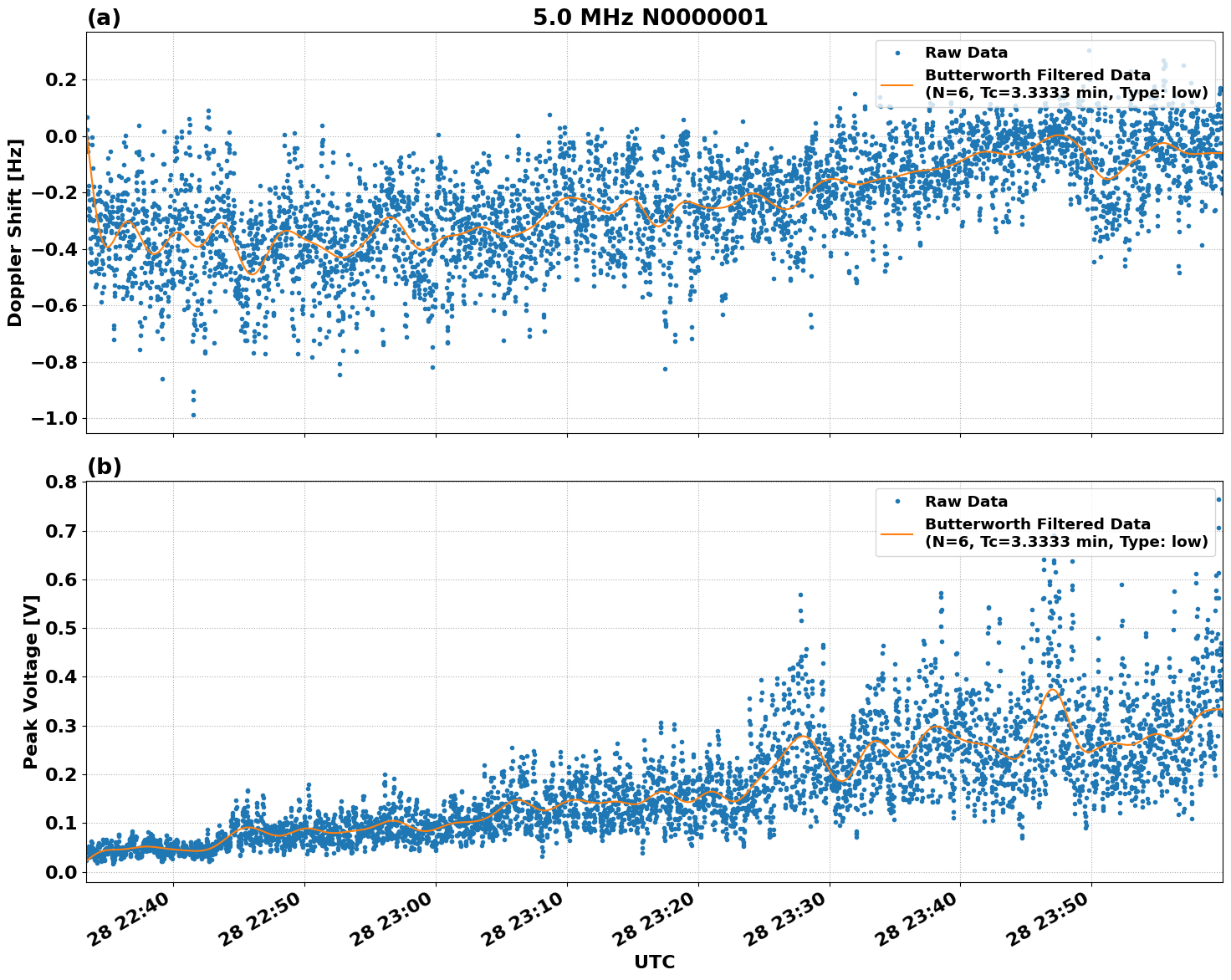Click the UTC axis label
The width and height of the screenshot is (1231, 980).
tap(653, 962)
